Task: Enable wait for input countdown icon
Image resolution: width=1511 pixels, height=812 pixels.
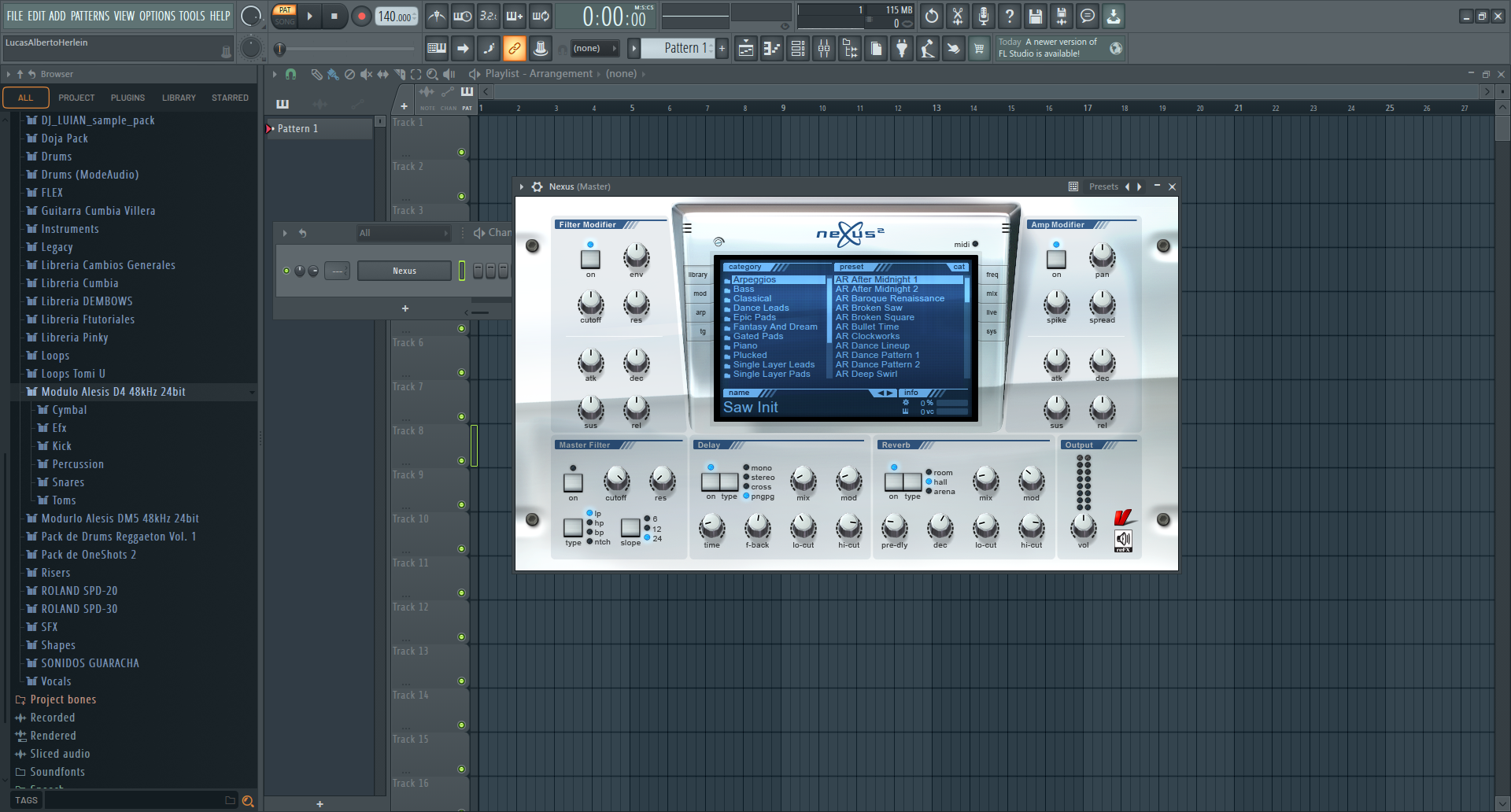Action: coord(463,16)
